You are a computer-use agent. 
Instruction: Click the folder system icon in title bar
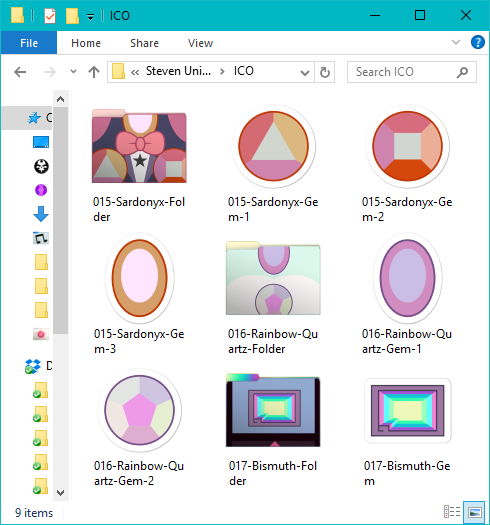pyautogui.click(x=17, y=15)
